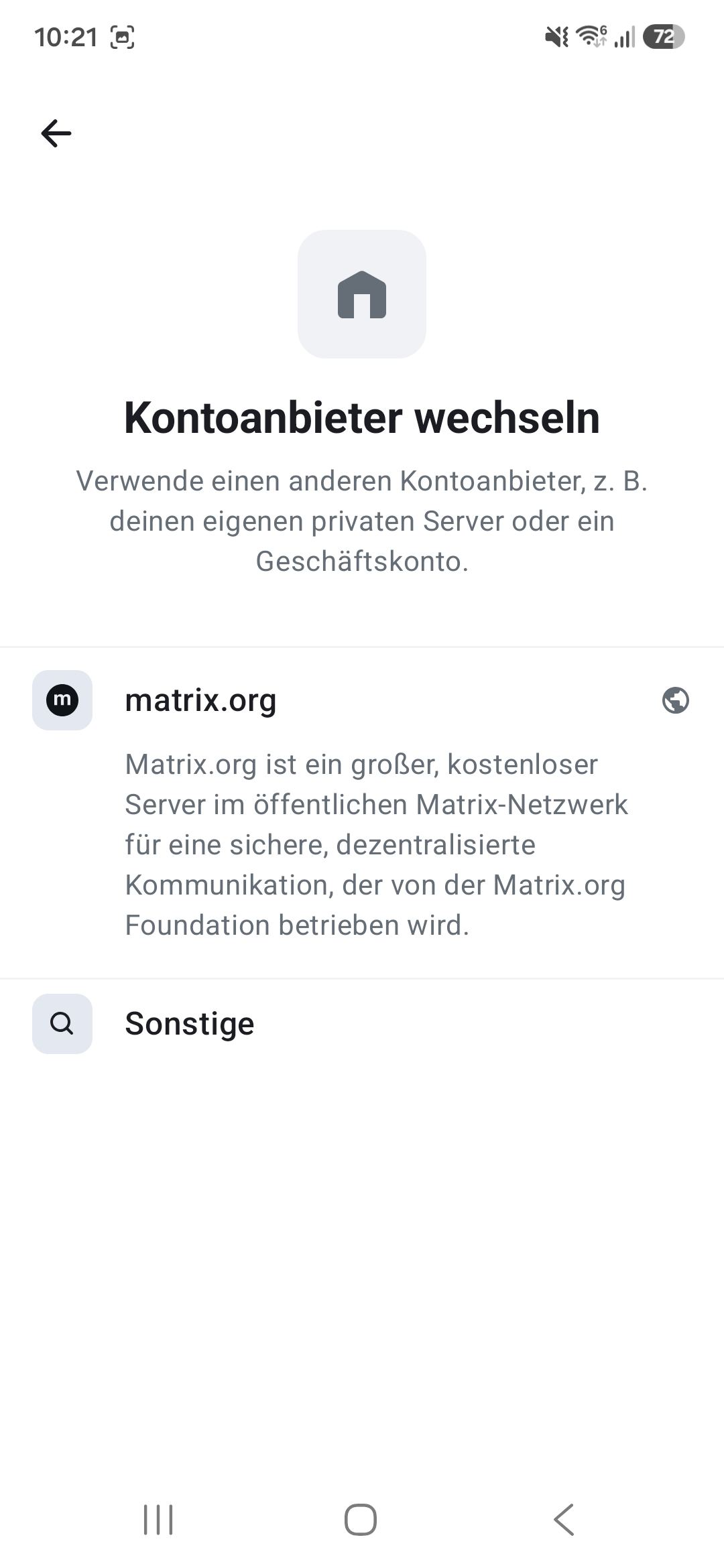Image resolution: width=724 pixels, height=1568 pixels.
Task: Tap the muted sound status icon
Action: click(x=556, y=37)
